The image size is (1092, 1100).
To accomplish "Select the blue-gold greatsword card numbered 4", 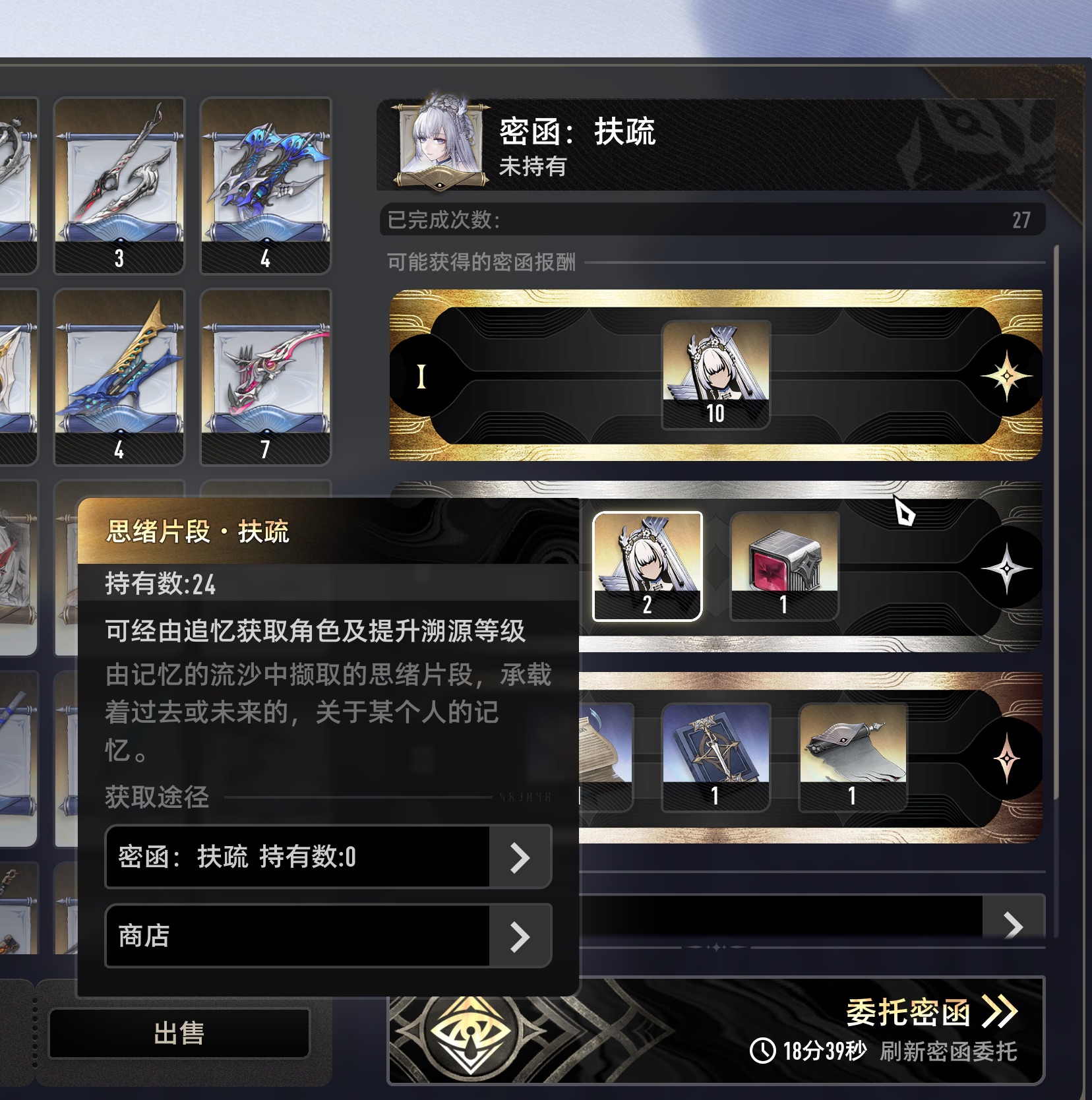I will click(119, 377).
